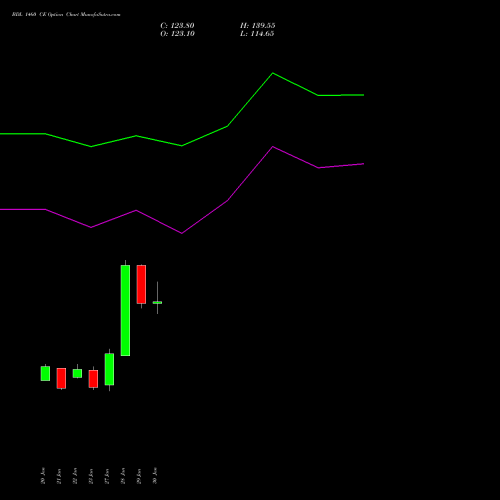The width and height of the screenshot is (500, 500).
Task: Click the 29 Jan date label
Action: click(x=139, y=476)
